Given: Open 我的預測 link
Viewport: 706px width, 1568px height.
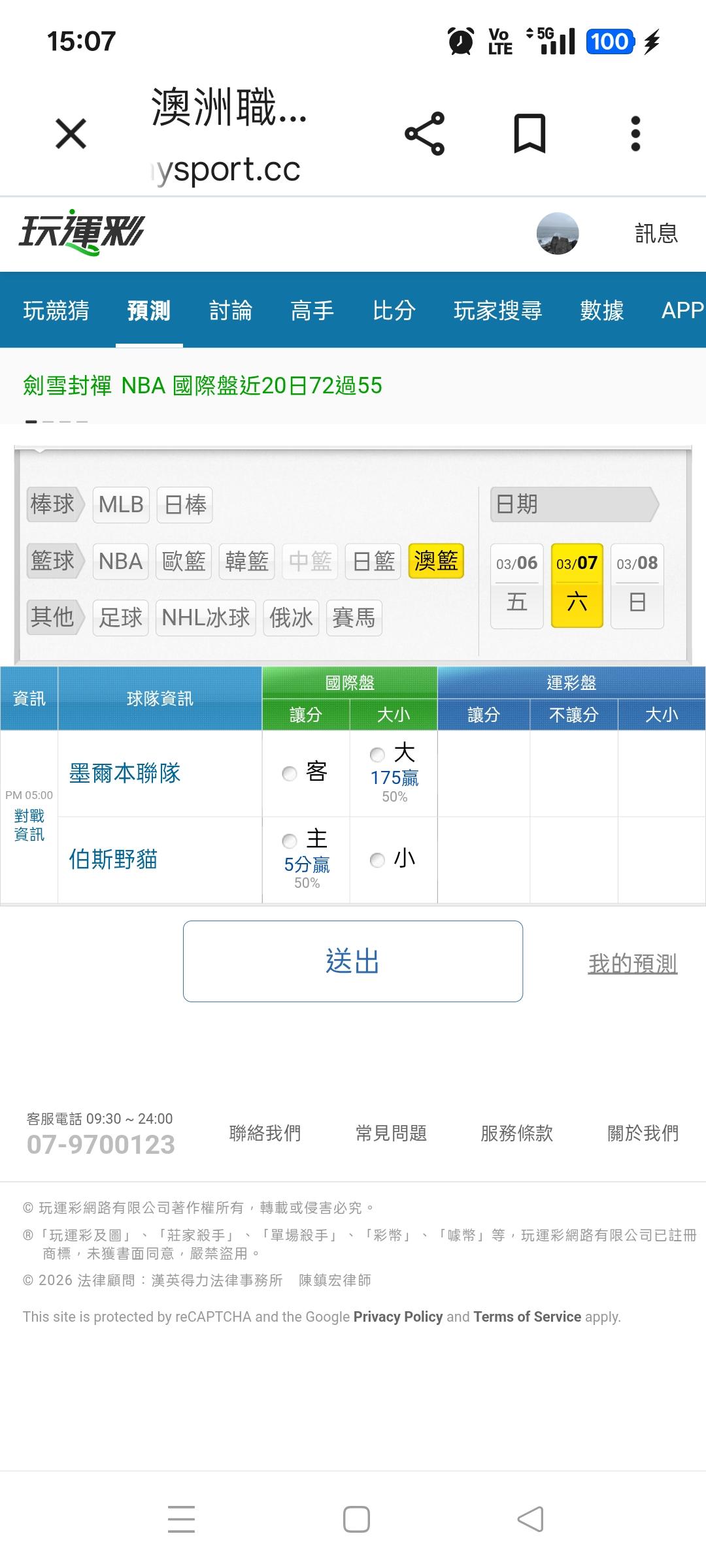Looking at the screenshot, I should (632, 964).
